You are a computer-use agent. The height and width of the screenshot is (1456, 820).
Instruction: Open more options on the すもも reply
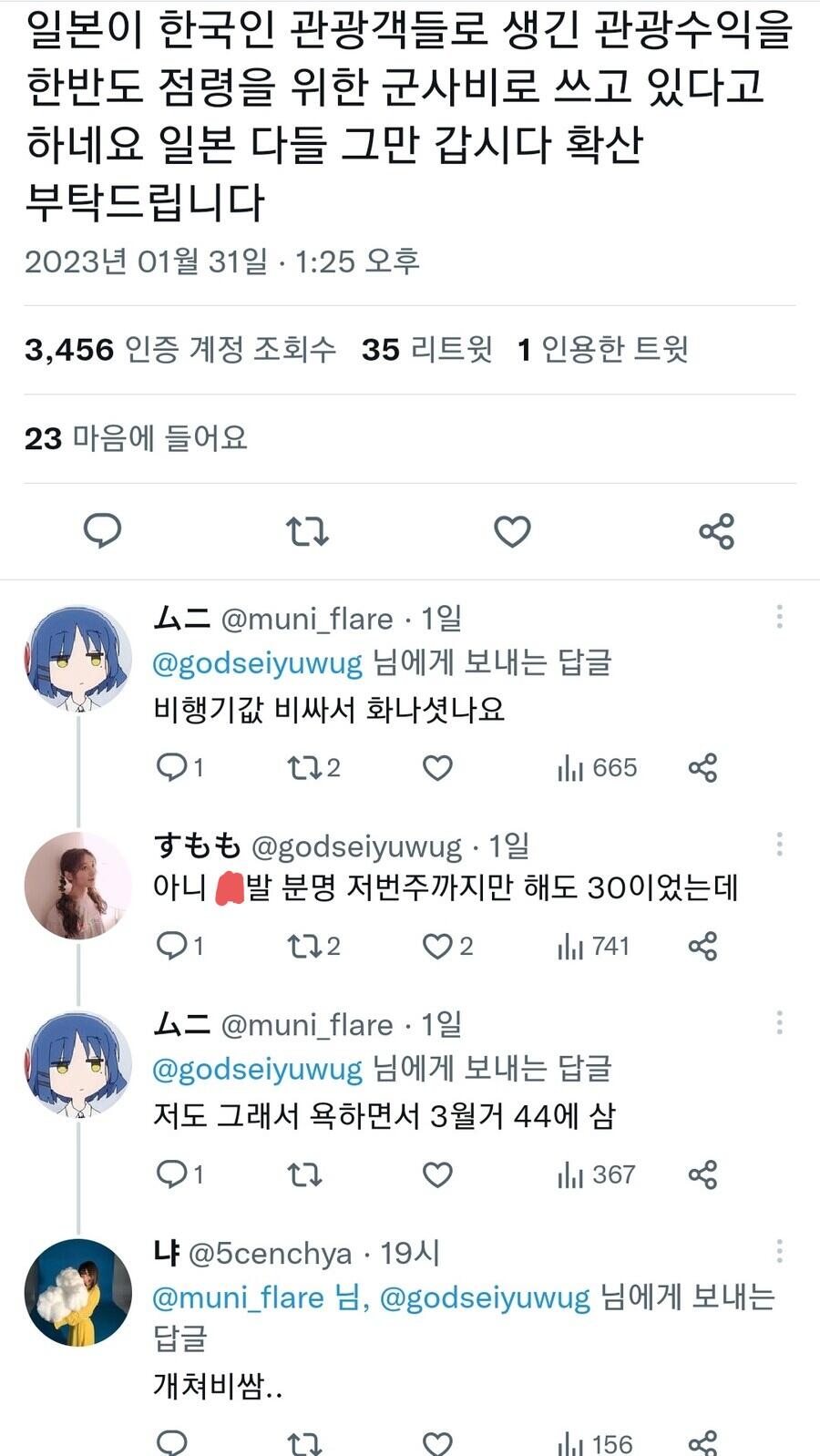coord(779,845)
